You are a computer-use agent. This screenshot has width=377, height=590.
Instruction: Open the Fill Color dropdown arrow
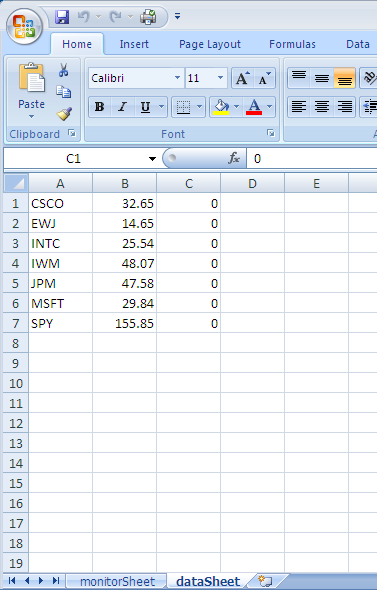(237, 107)
